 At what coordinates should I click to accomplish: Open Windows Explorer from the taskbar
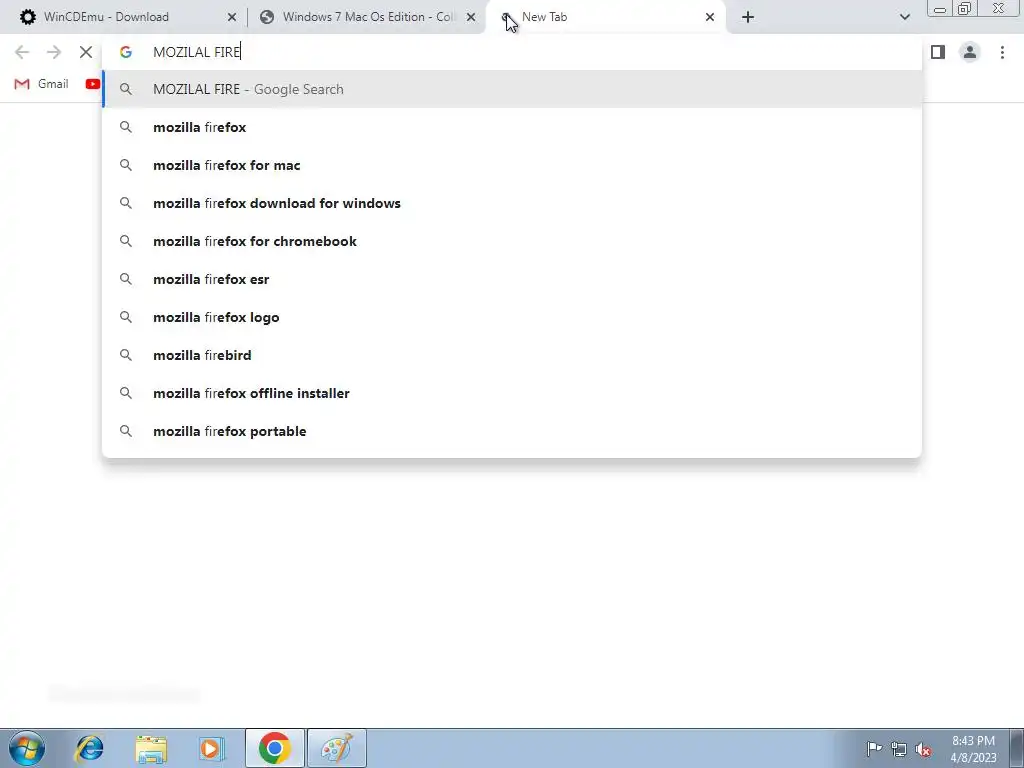(151, 748)
